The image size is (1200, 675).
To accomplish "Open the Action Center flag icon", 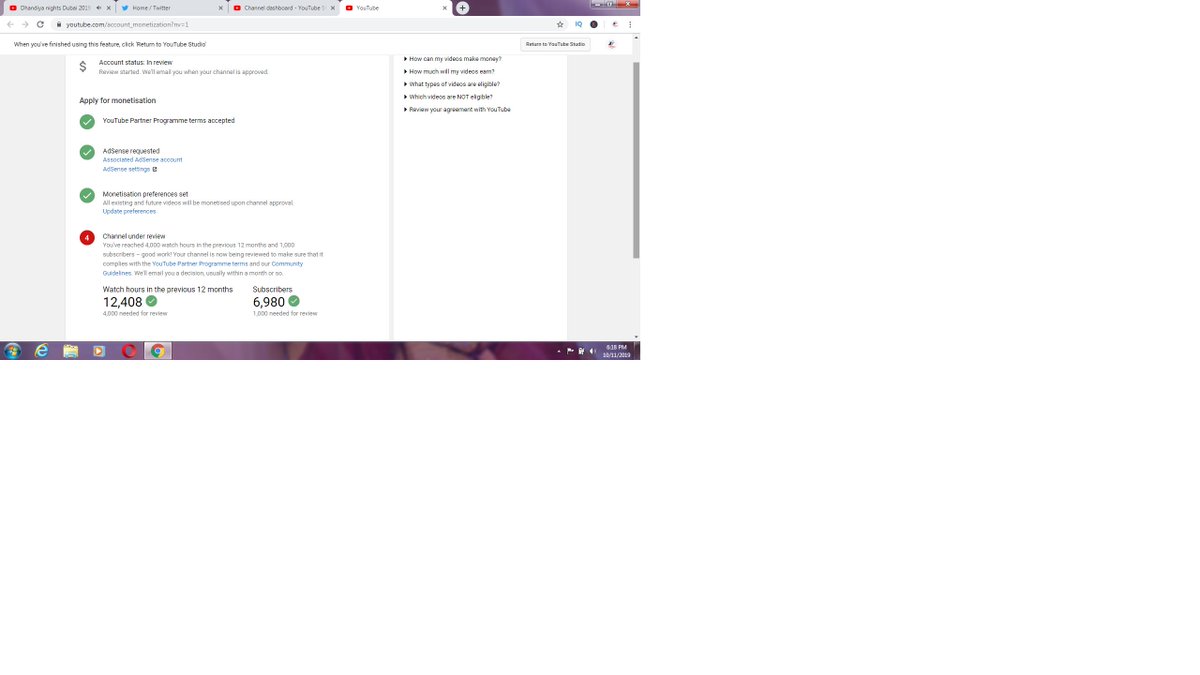I will click(x=570, y=351).
